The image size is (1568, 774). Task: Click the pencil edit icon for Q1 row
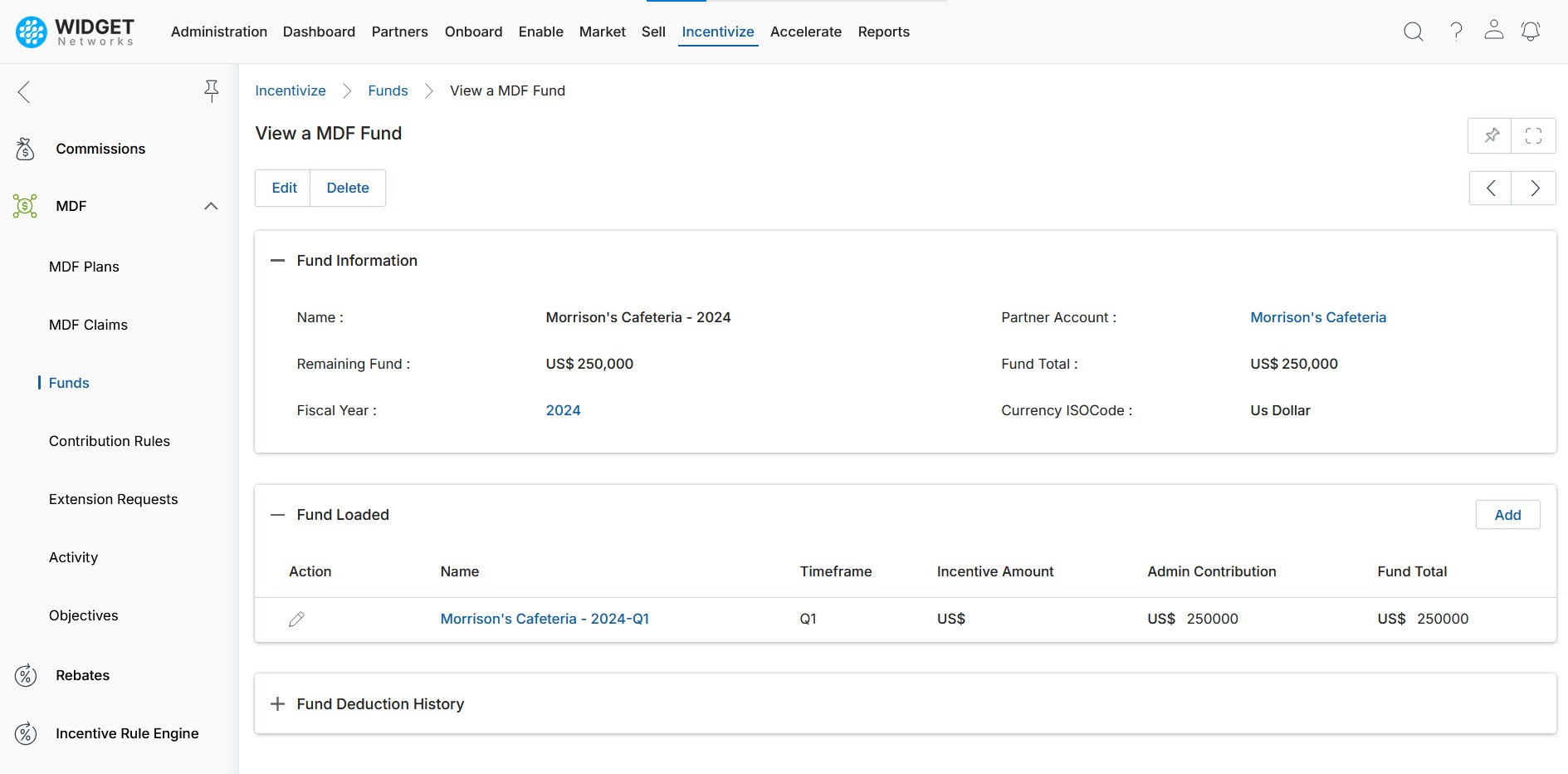[x=296, y=619]
